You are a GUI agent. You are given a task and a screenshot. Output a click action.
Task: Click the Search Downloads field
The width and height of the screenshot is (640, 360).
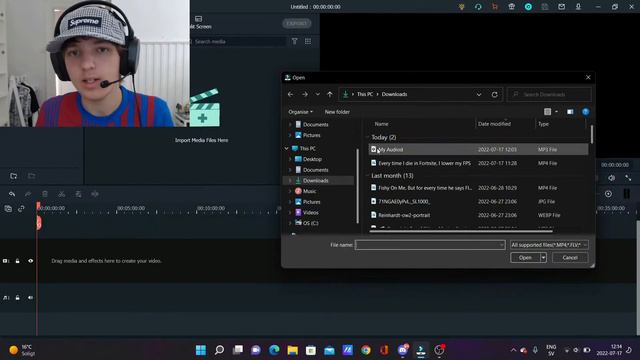549,94
